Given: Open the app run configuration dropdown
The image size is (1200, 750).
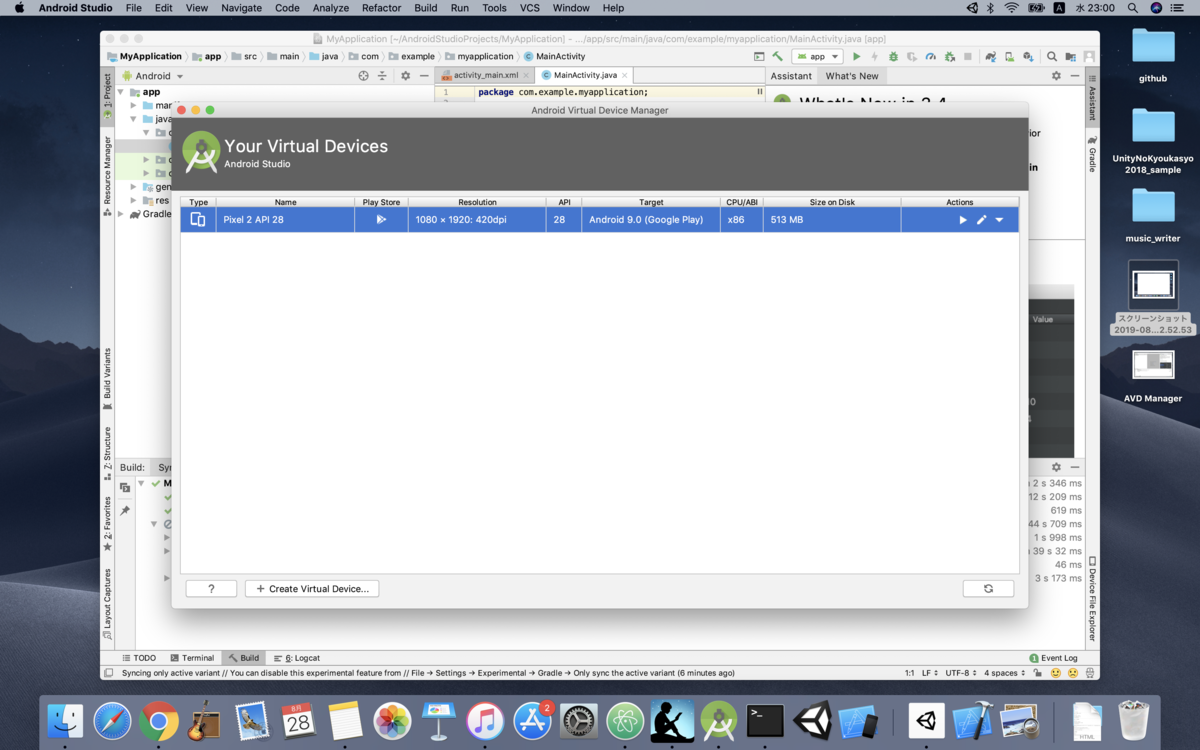Looking at the screenshot, I should click(817, 57).
